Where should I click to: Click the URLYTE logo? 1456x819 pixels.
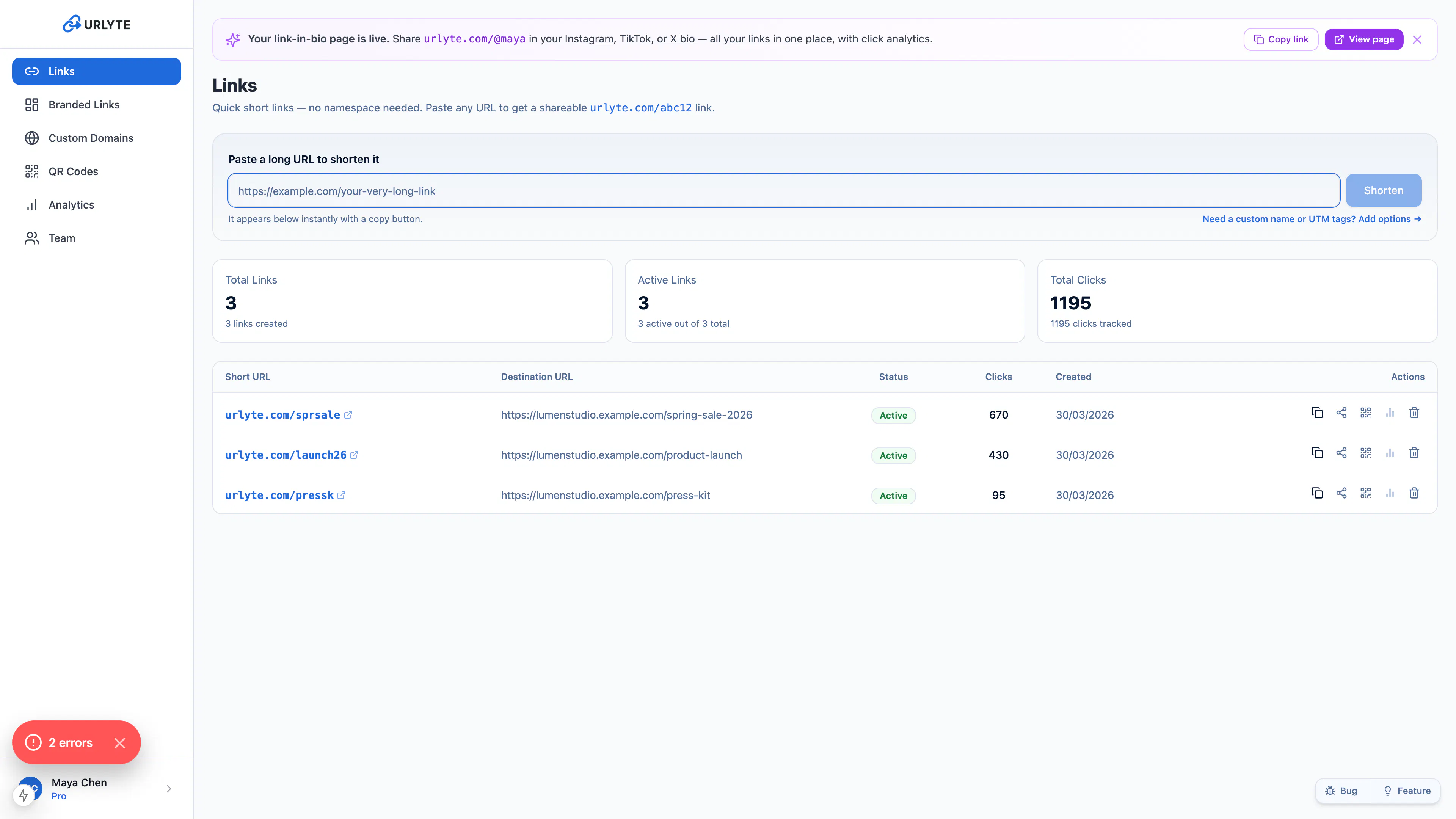coord(97,24)
